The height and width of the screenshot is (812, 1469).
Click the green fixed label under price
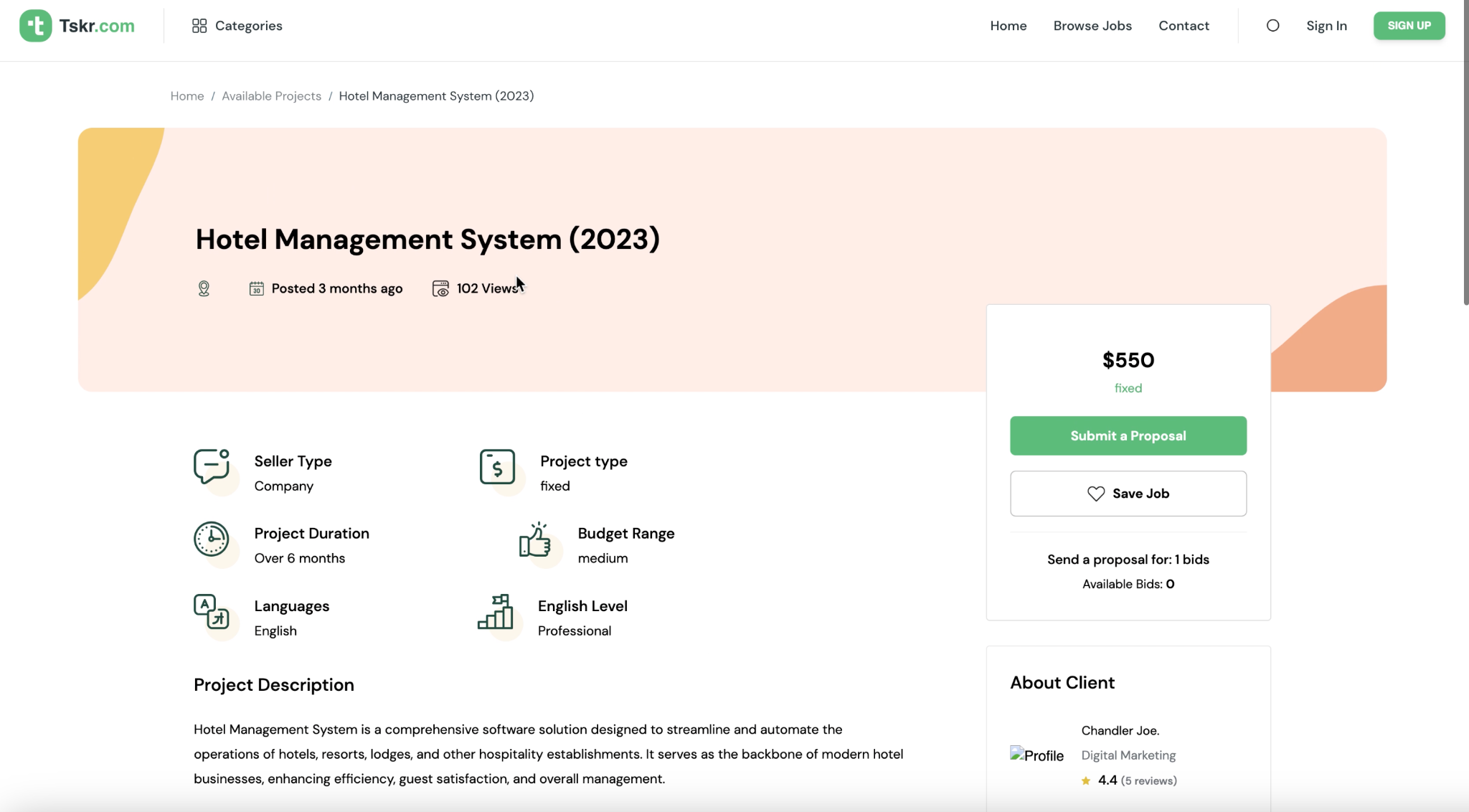click(x=1128, y=388)
